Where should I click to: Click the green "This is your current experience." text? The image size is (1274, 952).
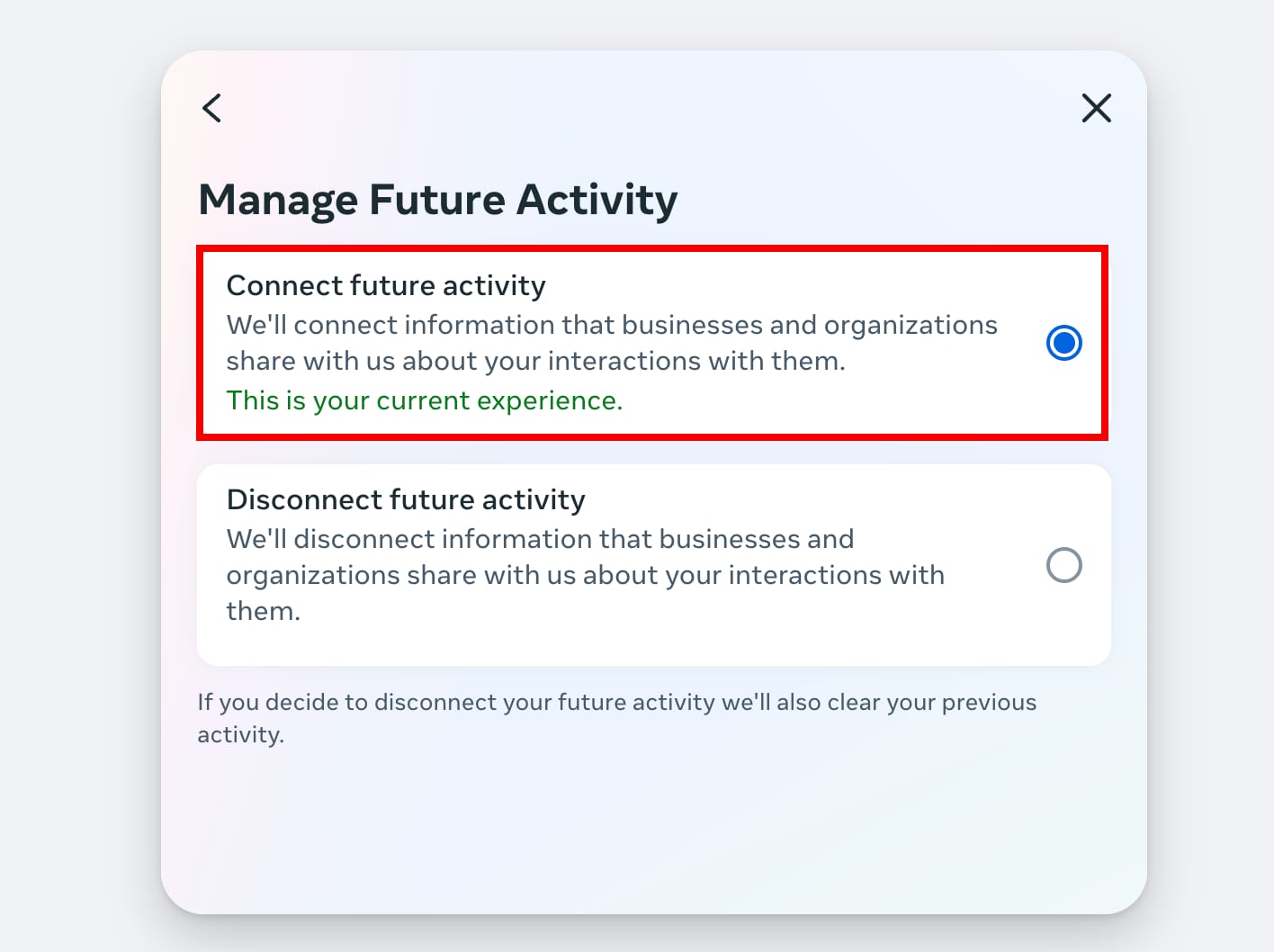tap(425, 400)
